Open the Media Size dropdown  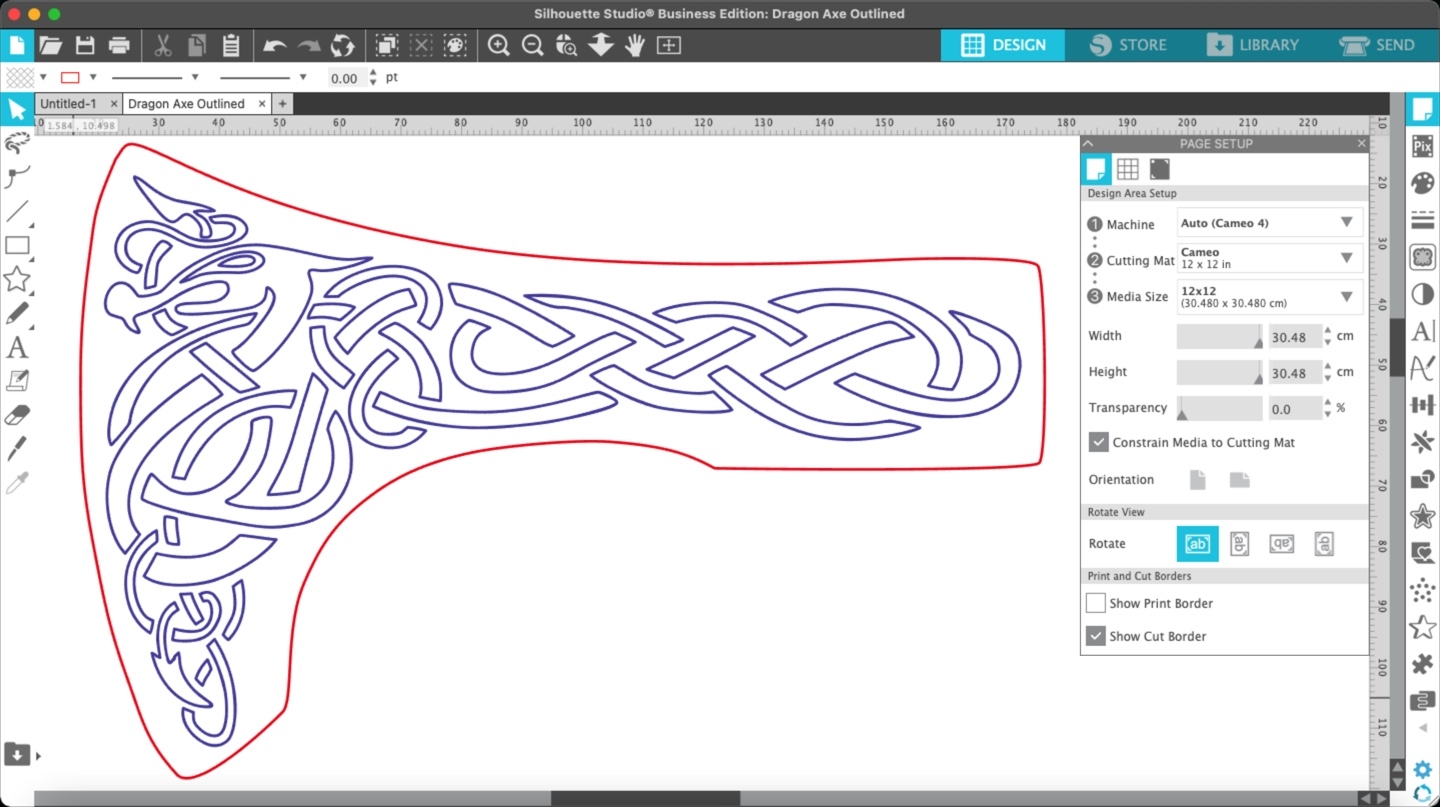[1268, 297]
